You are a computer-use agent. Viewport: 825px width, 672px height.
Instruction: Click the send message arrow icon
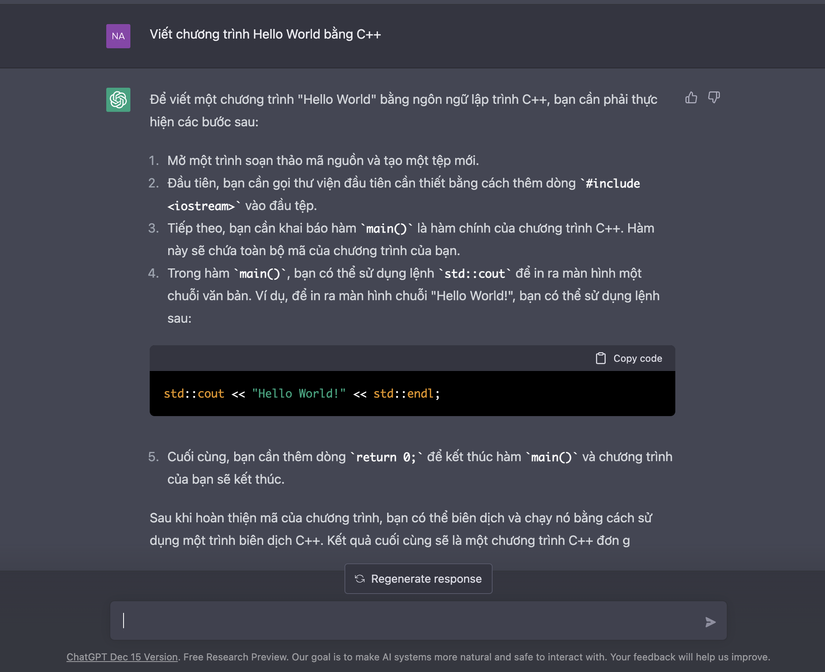point(710,622)
